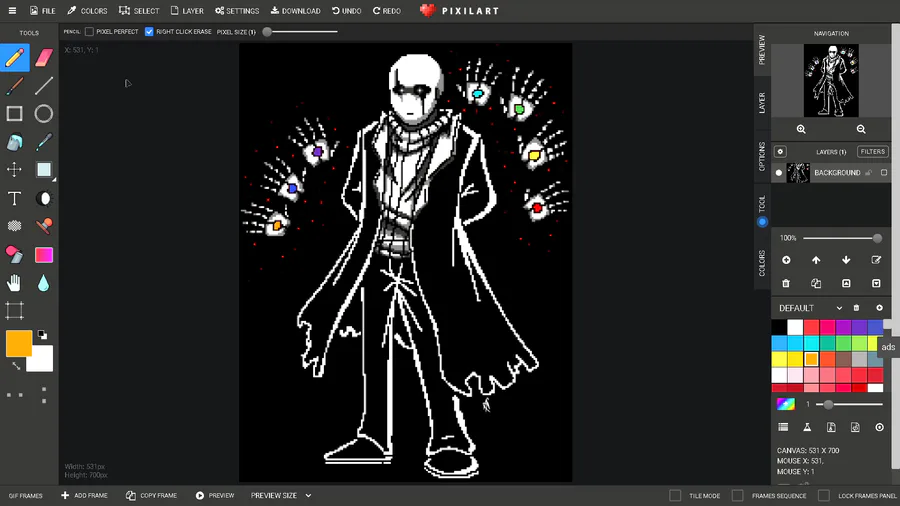The image size is (900, 506).
Task: Select the Line tool
Action: (x=44, y=85)
